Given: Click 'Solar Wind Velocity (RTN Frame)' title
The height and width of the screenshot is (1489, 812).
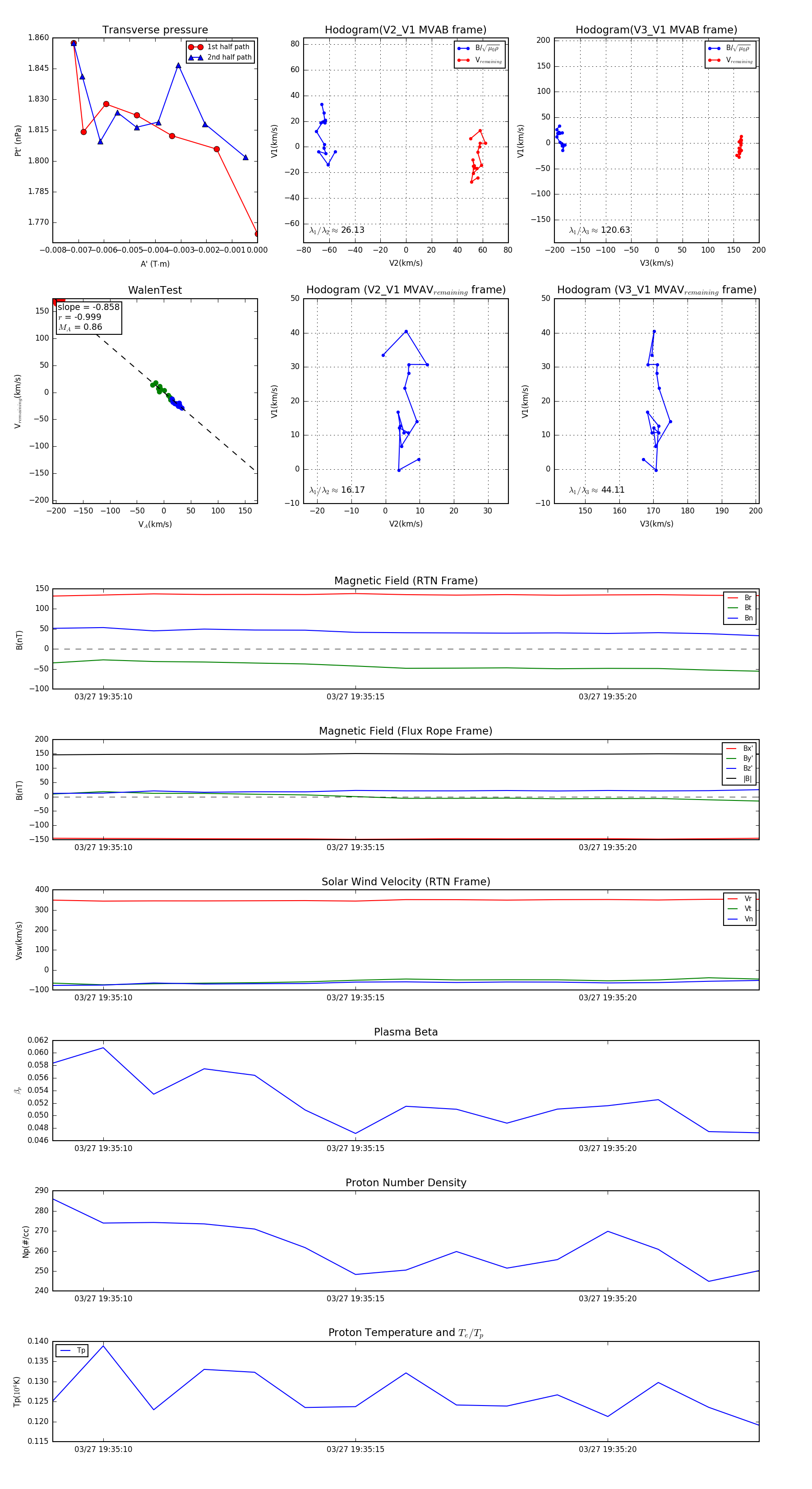Looking at the screenshot, I should (x=406, y=882).
